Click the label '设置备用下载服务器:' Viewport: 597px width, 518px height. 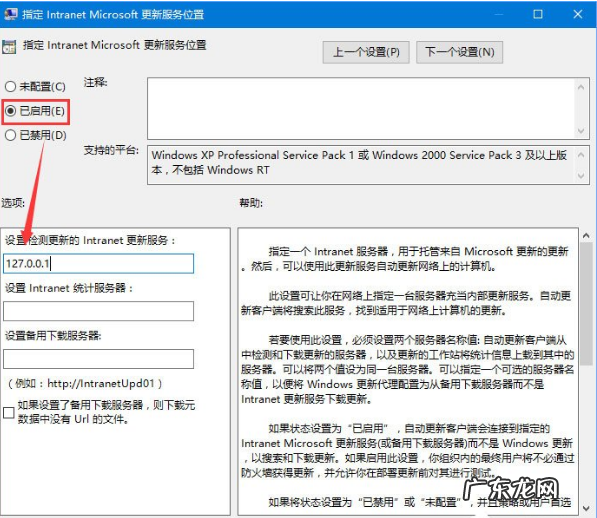(53, 336)
